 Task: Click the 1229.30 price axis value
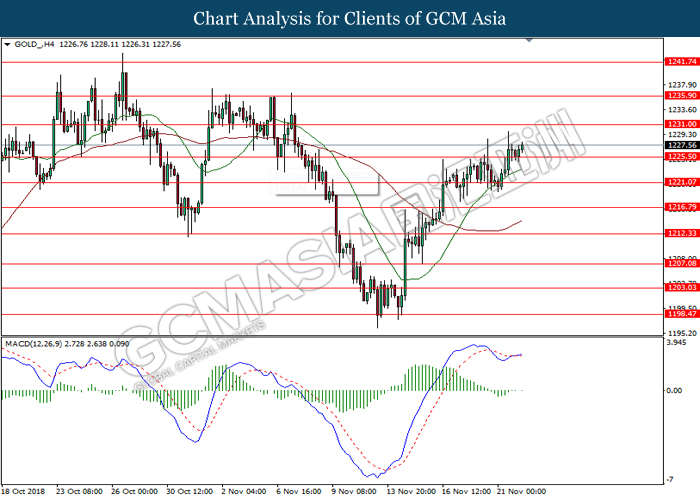coord(682,134)
